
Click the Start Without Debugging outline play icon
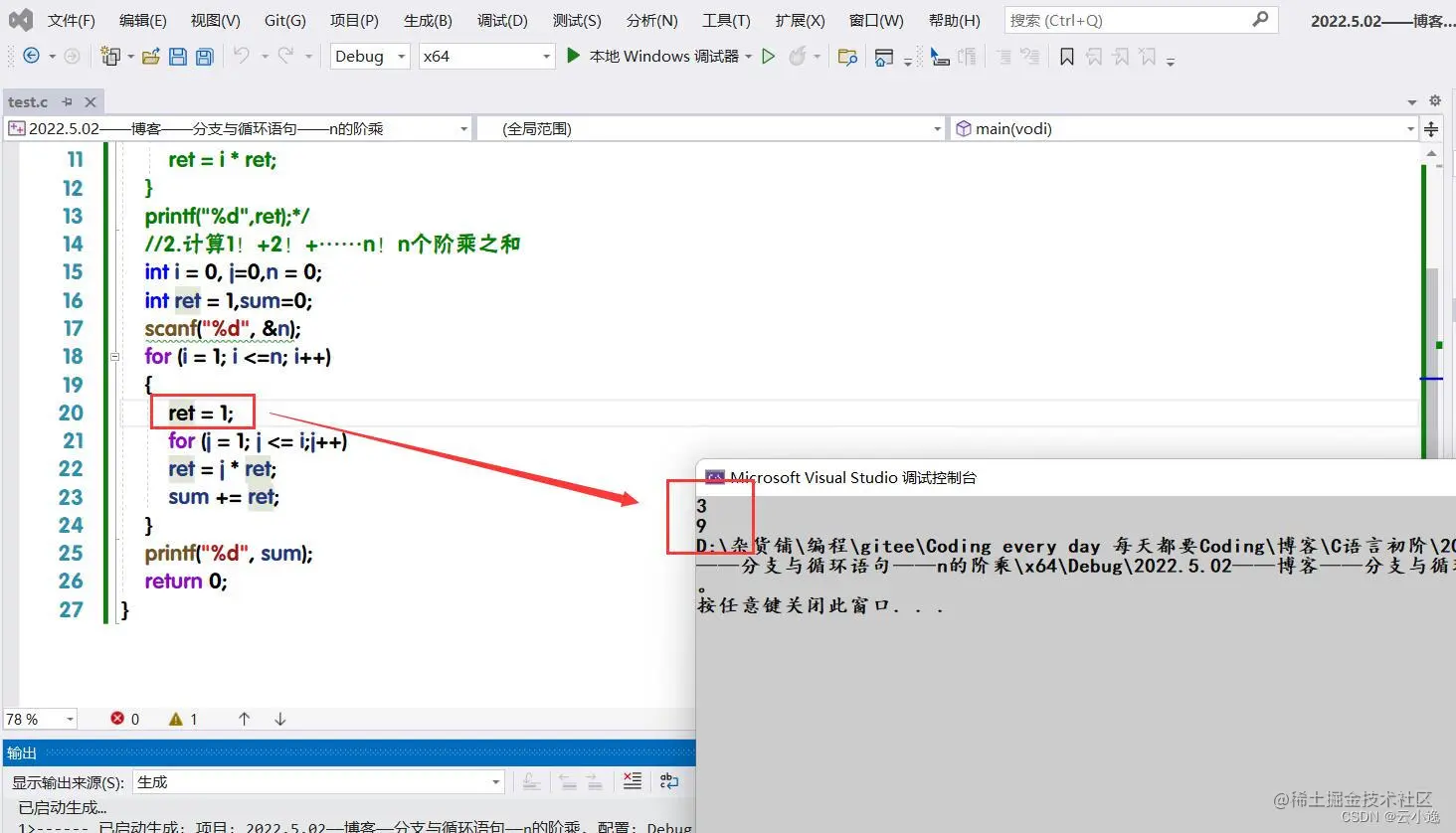point(768,57)
